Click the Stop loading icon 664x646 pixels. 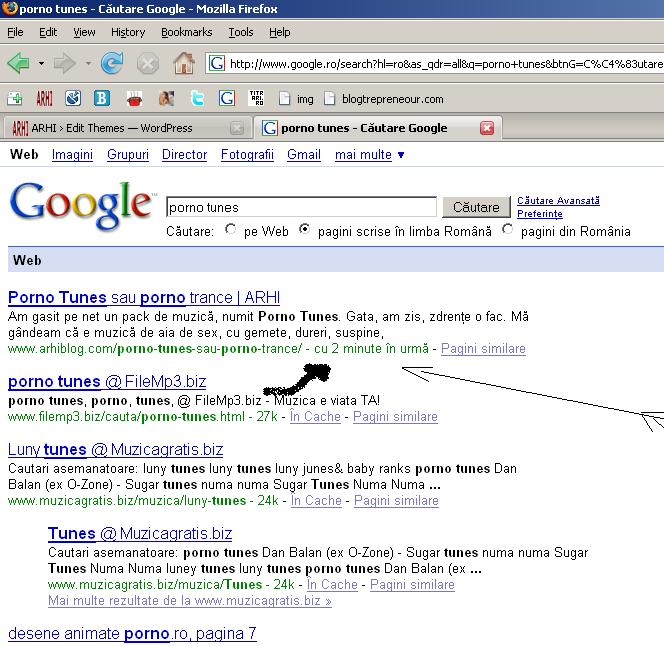click(x=148, y=64)
